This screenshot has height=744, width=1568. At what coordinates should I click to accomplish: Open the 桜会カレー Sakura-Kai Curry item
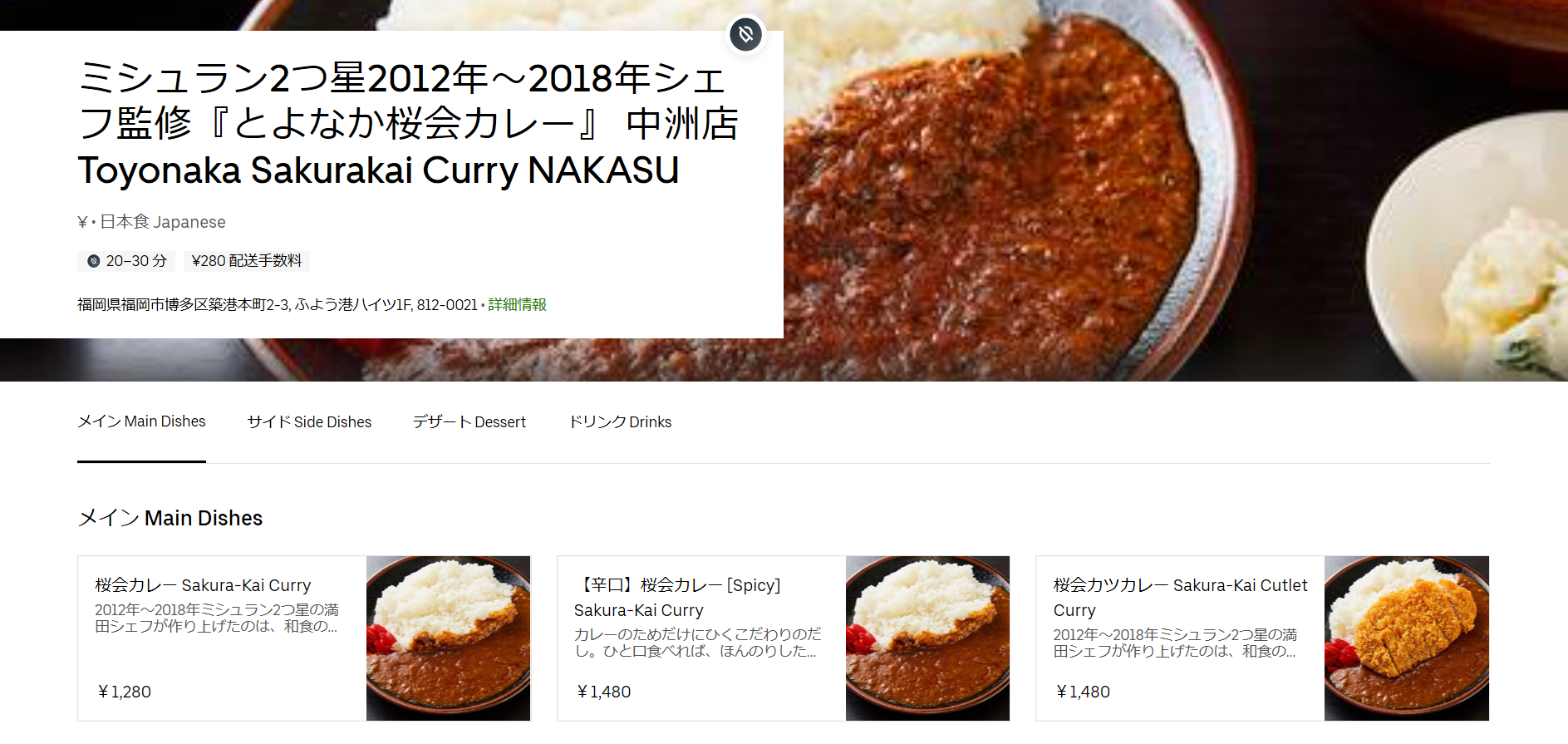(x=304, y=638)
